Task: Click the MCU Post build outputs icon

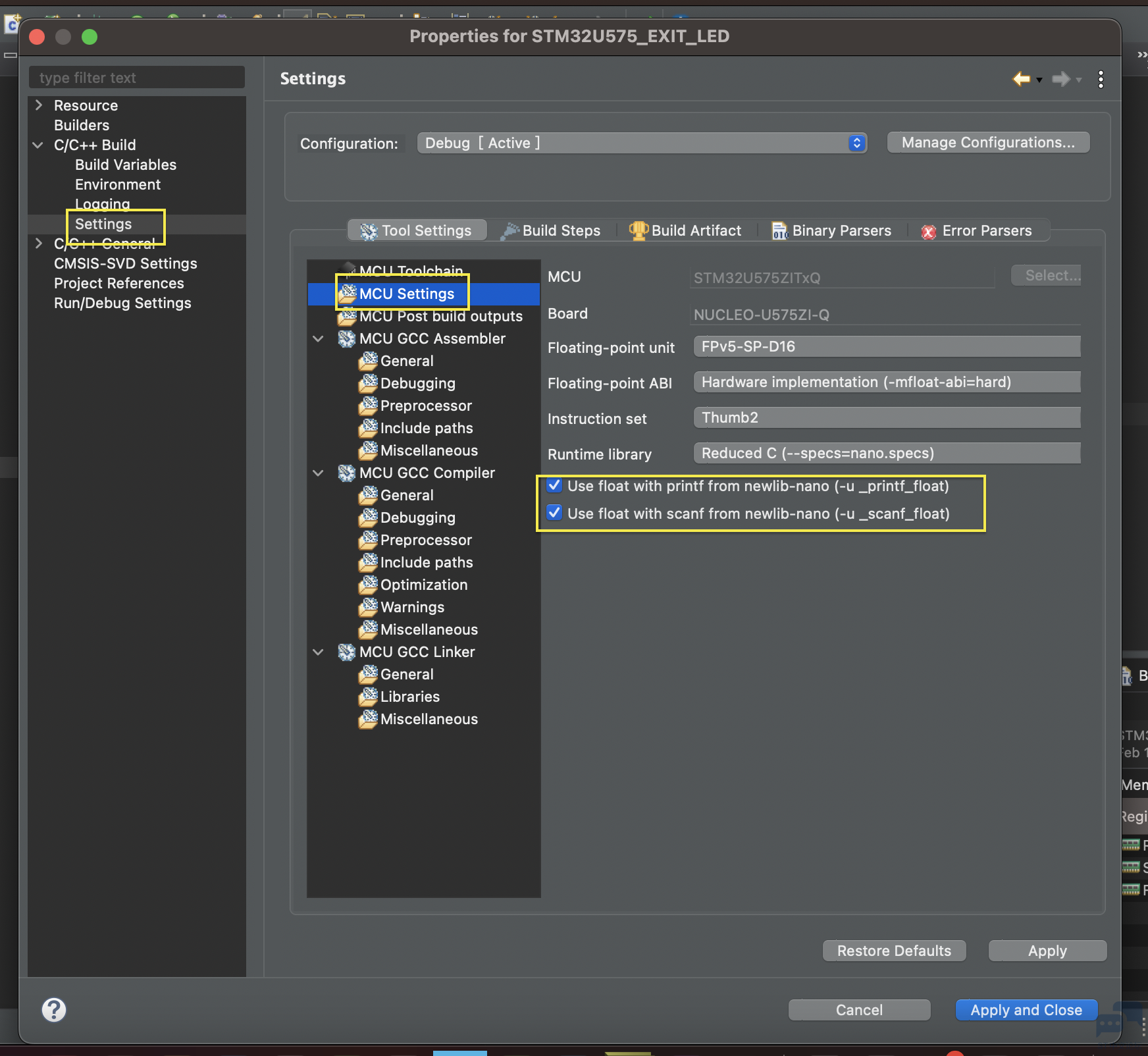Action: (x=347, y=317)
